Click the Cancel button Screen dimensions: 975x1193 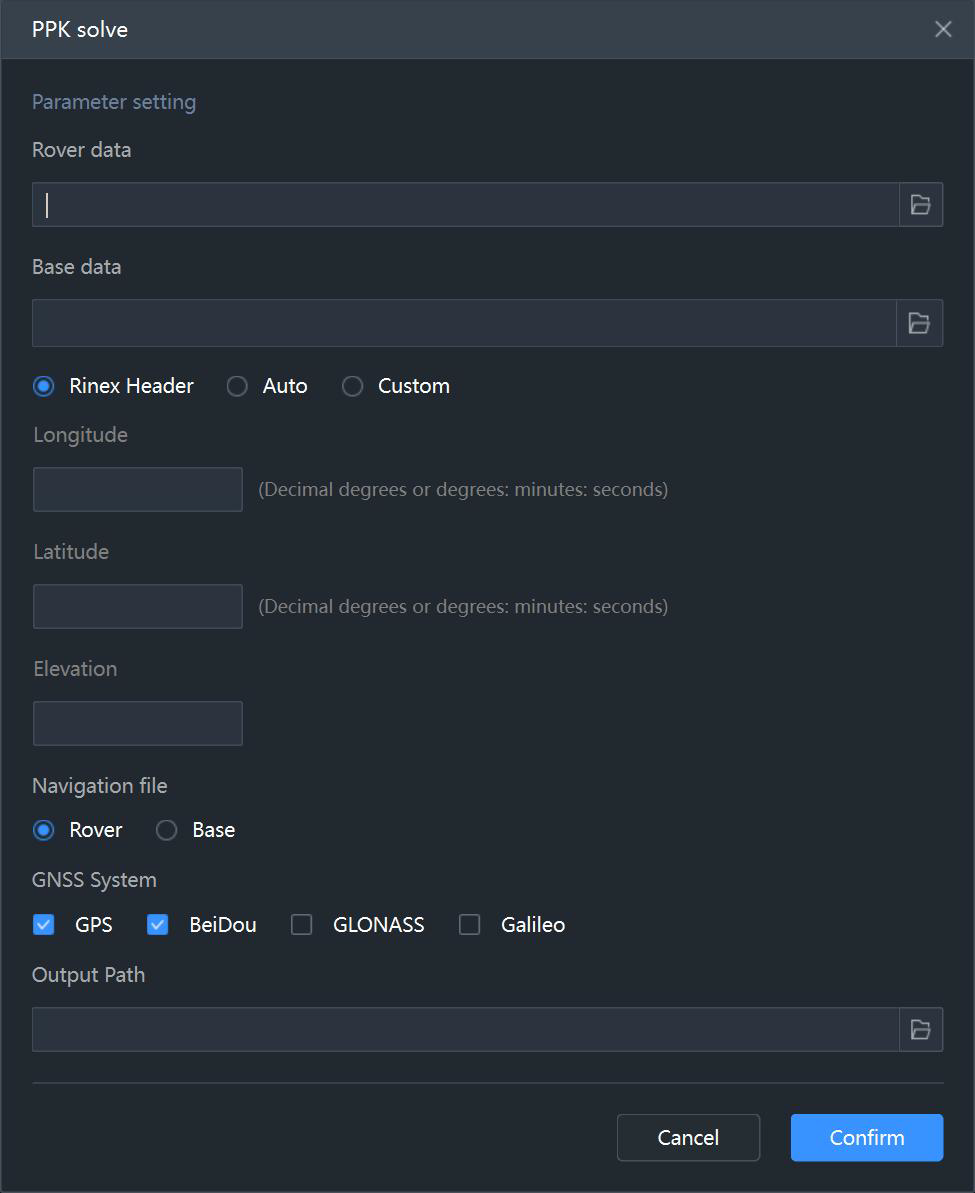pyautogui.click(x=688, y=1137)
